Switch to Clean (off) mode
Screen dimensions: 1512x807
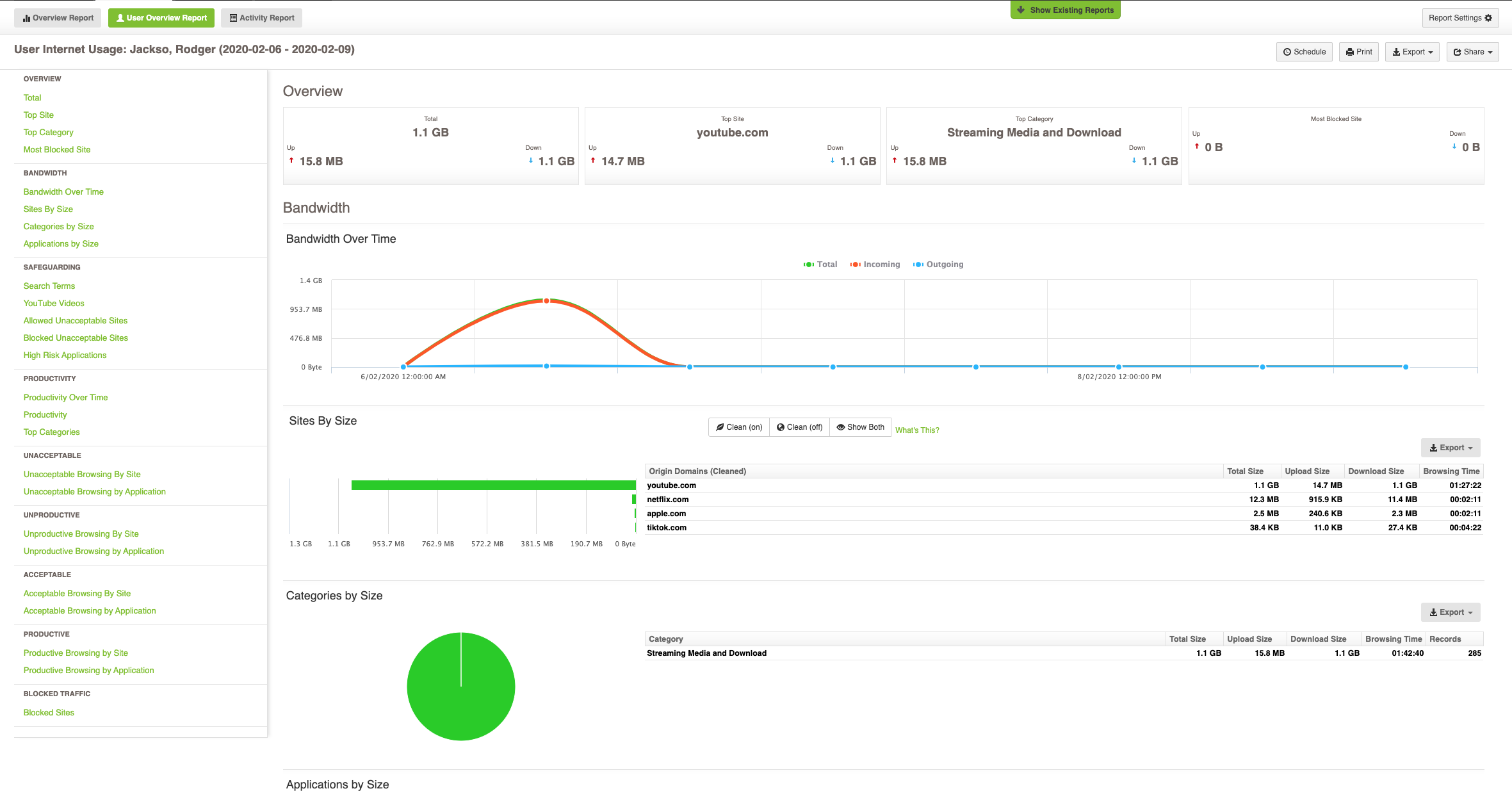pyautogui.click(x=799, y=427)
